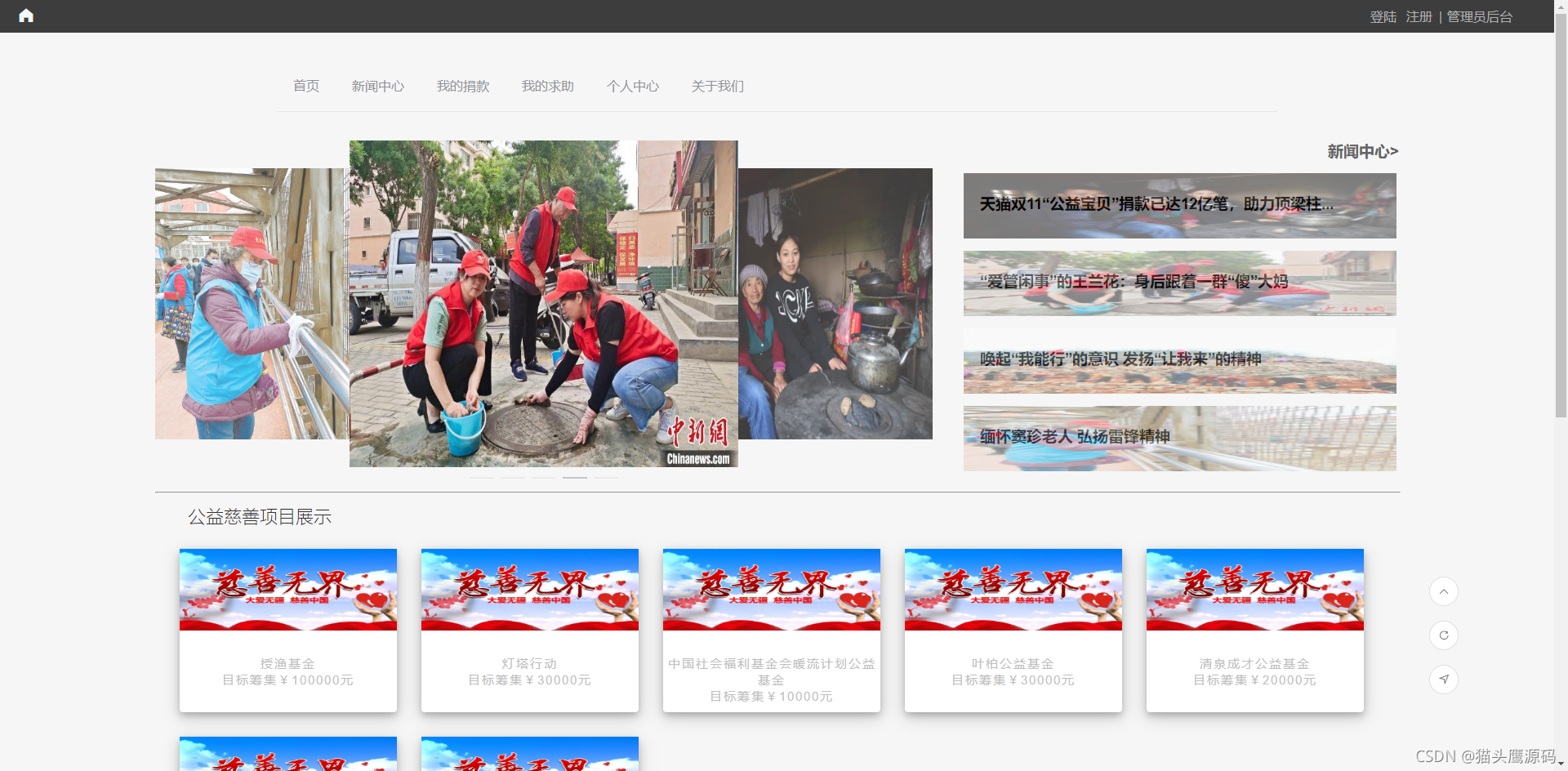Go to 管理员后台 admin backend

pyautogui.click(x=1479, y=16)
